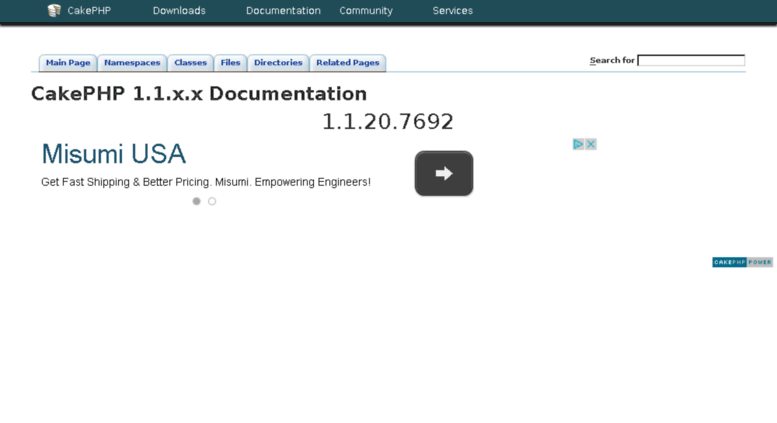The image size is (777, 423).
Task: Switch to the Classes tab
Action: 190,63
